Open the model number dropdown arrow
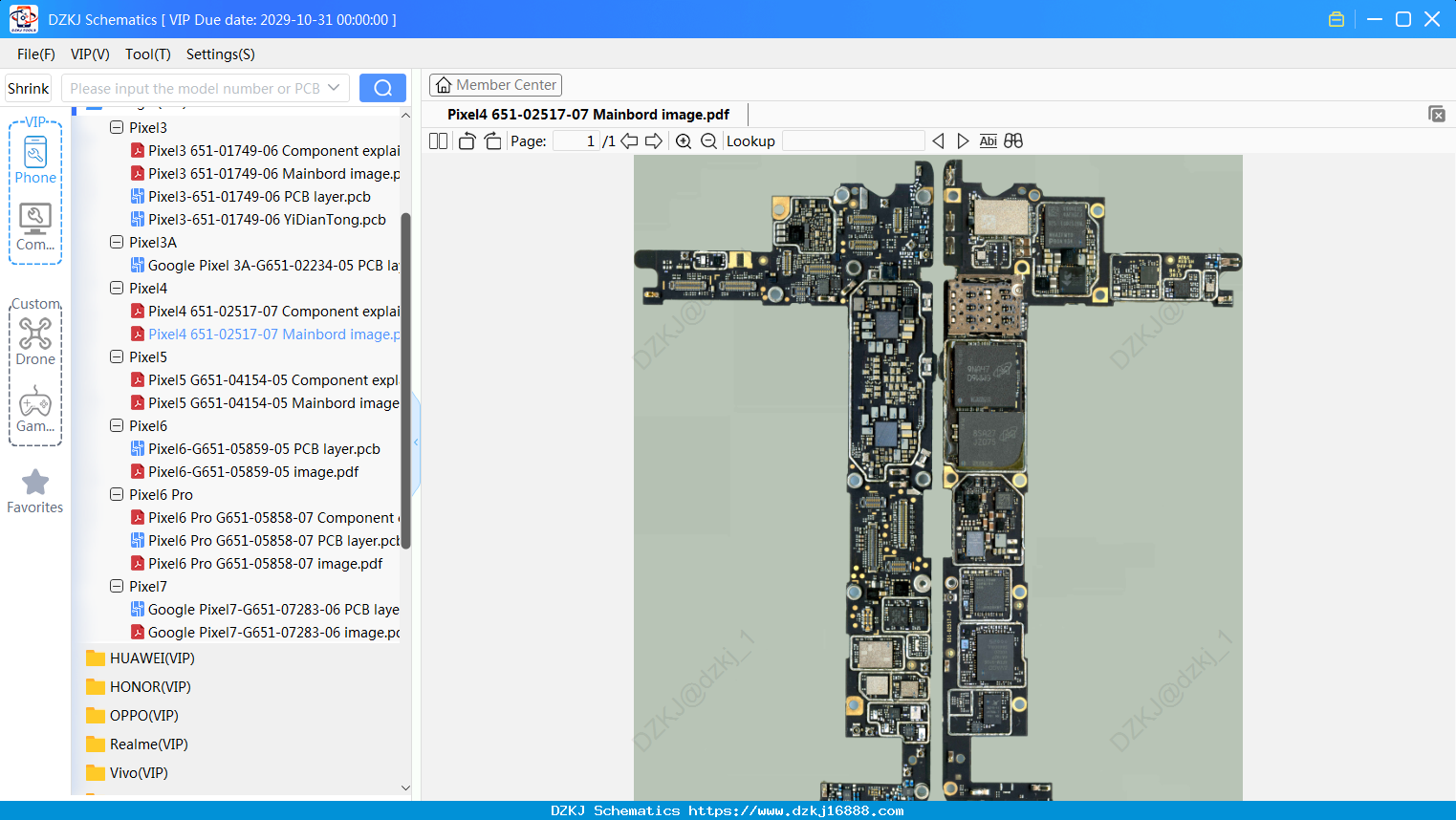This screenshot has height=820, width=1456. [x=334, y=88]
